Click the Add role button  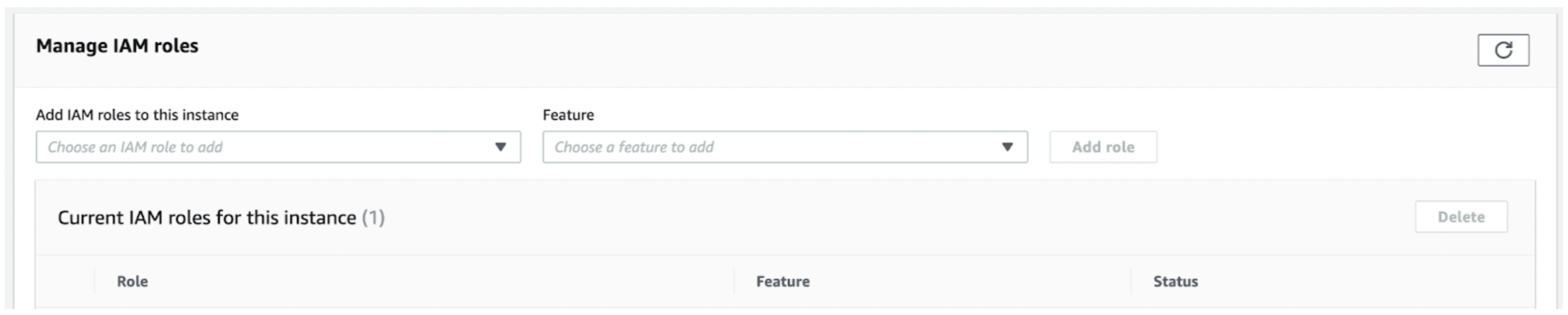[x=1103, y=147]
